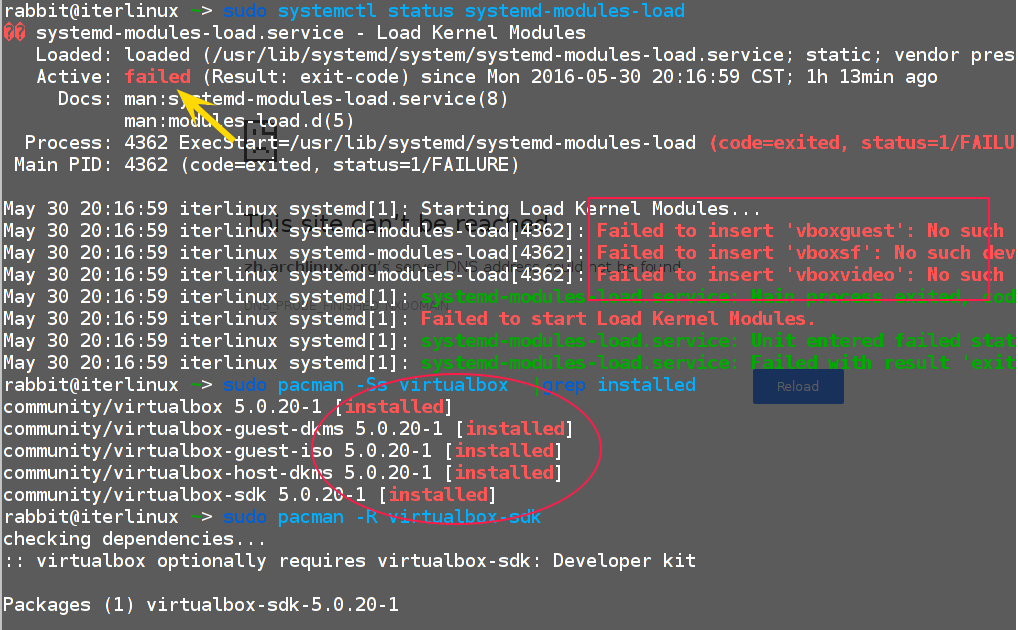This screenshot has height=630, width=1018.
Task: Select the "community/virtualbox 5.0.20-1" package entry
Action: click(x=162, y=408)
